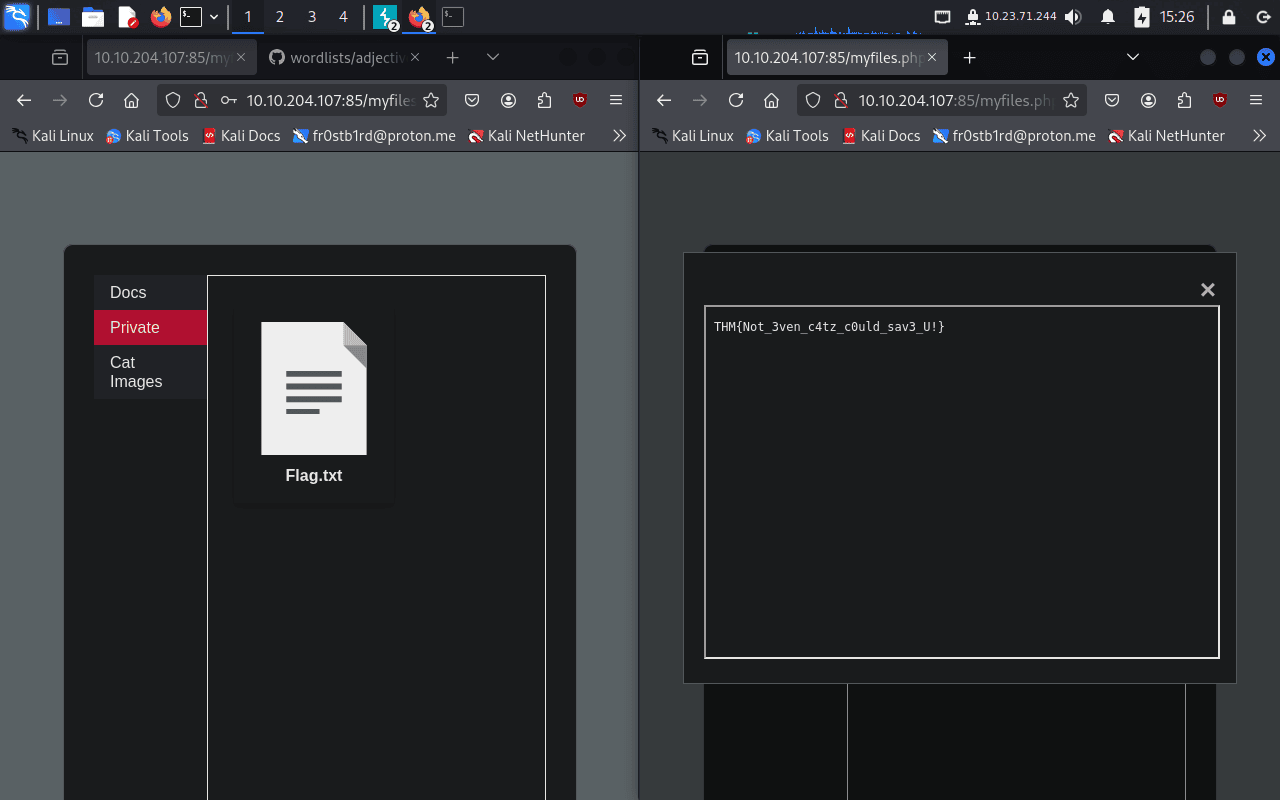Screen dimensions: 1280x800
Task: Go to home page in right browser
Action: [x=771, y=100]
